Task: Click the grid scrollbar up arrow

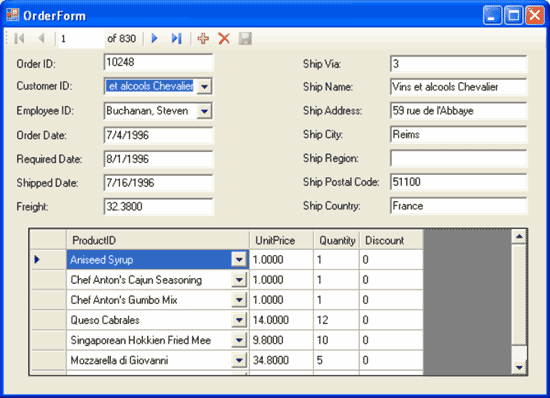Action: click(x=519, y=237)
